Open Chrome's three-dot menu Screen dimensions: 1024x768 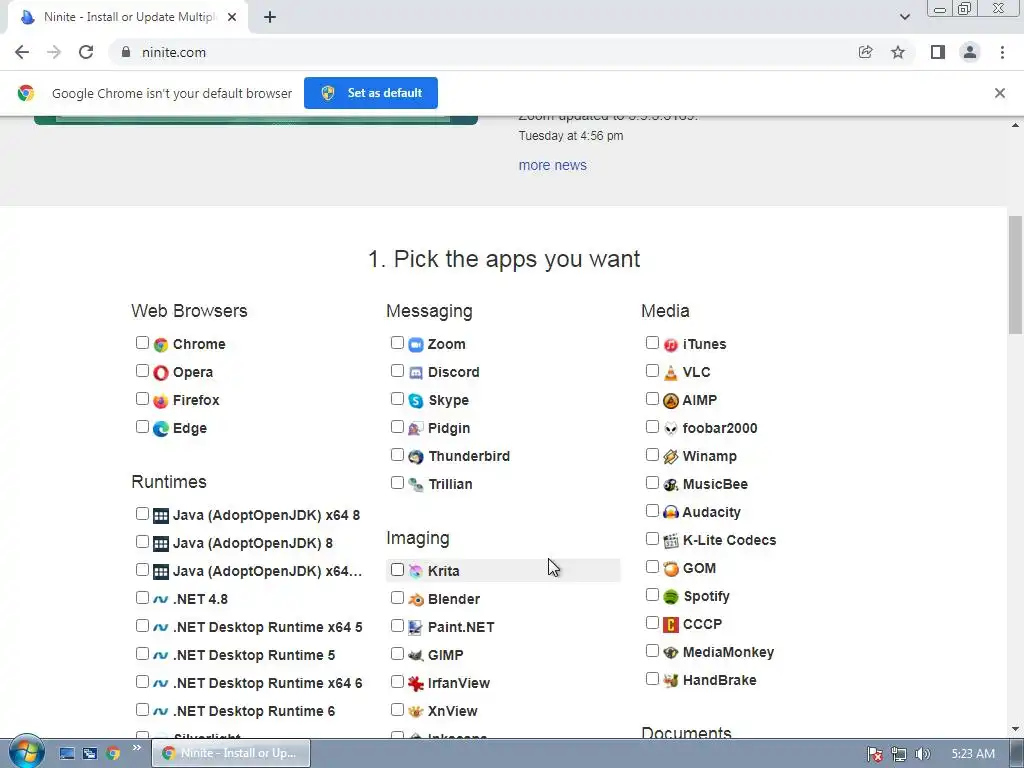coord(1002,52)
